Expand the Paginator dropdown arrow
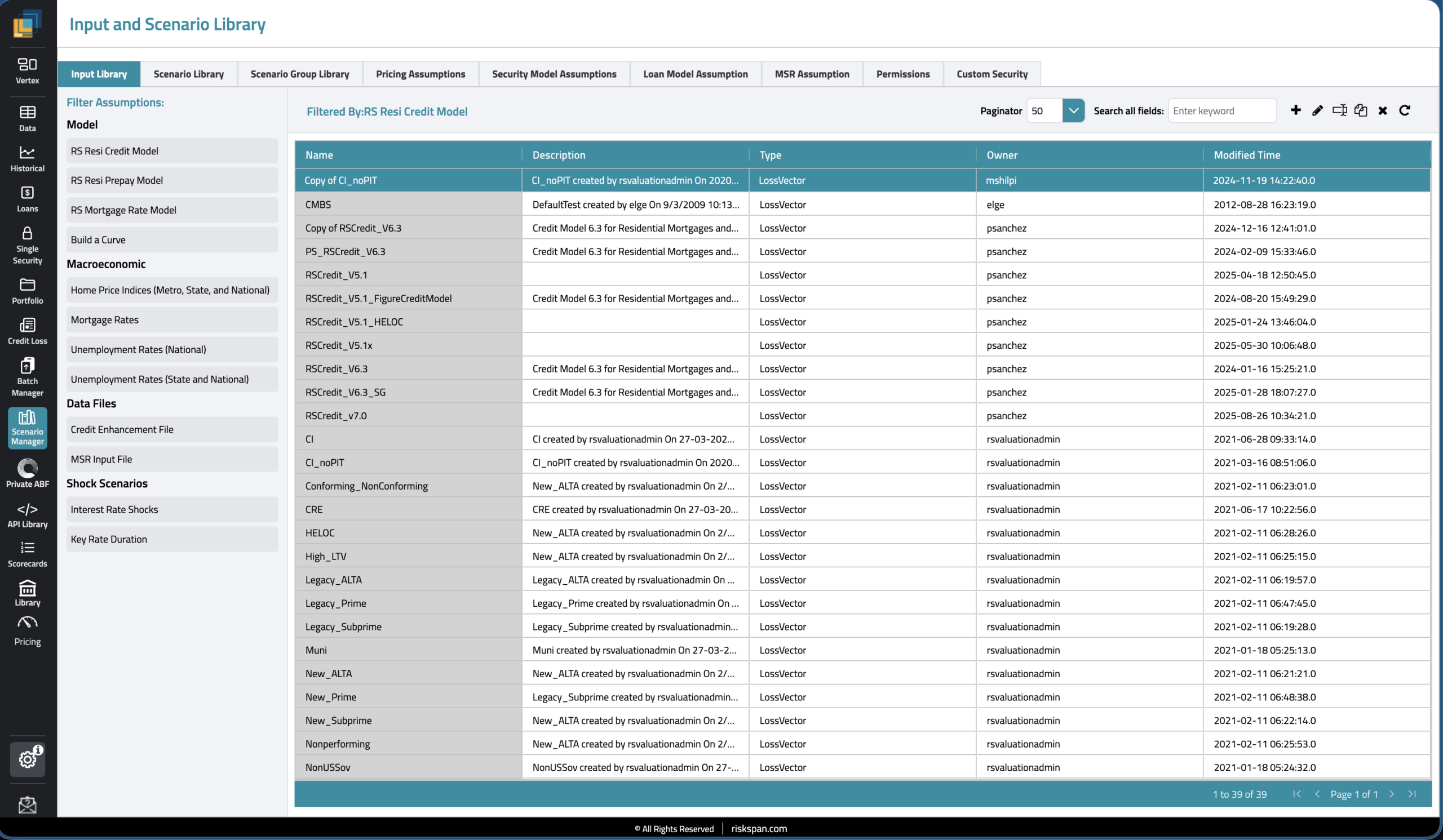 1074,110
